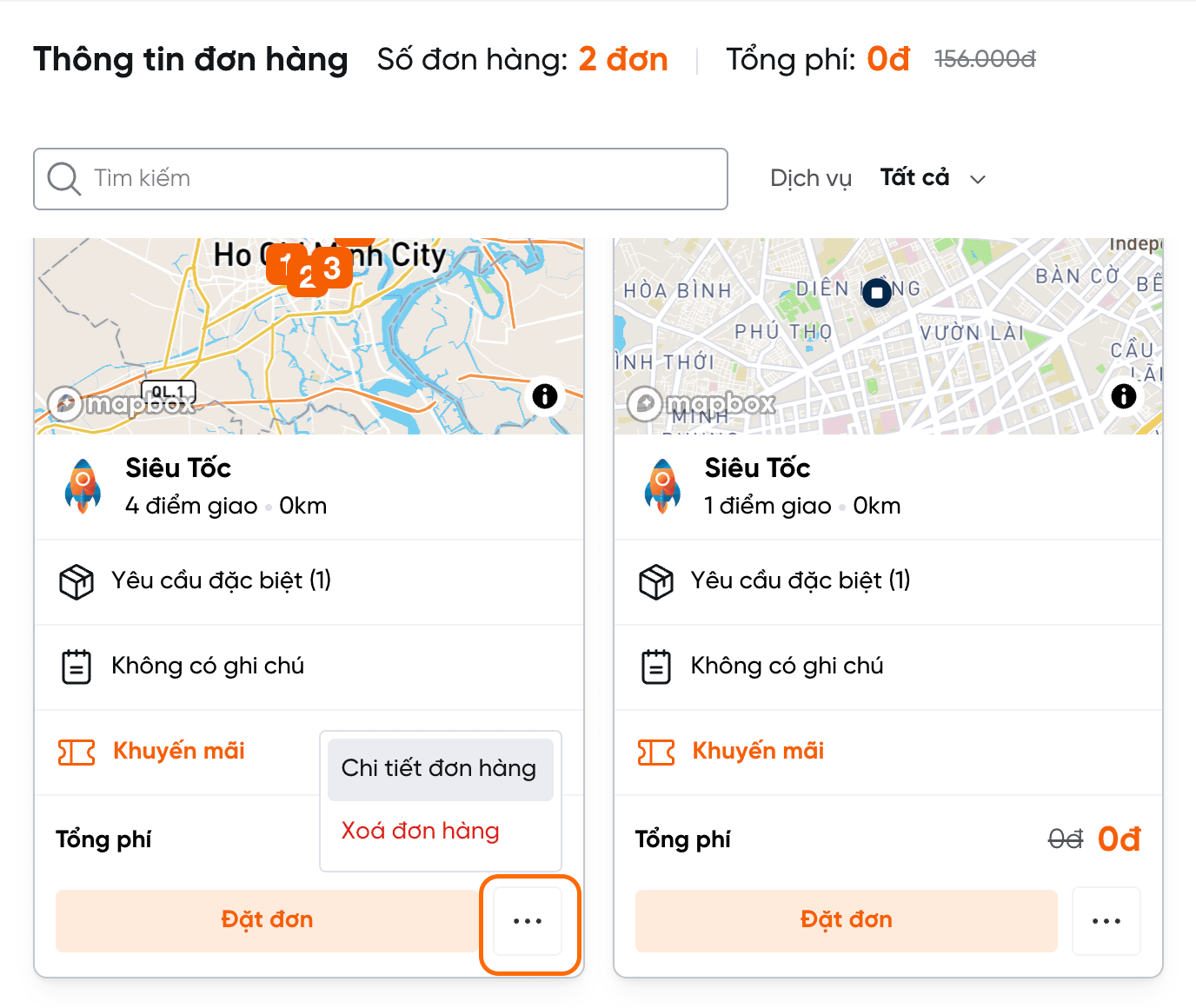Select "Chi tiết đơn hàng" menu item

coord(439,769)
